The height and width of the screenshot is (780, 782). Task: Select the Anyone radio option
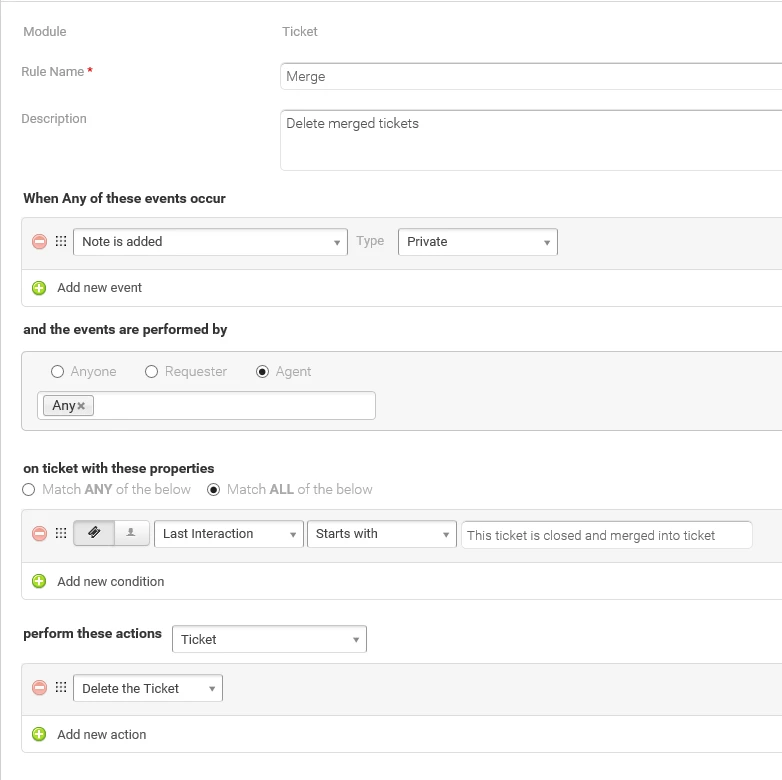58,372
